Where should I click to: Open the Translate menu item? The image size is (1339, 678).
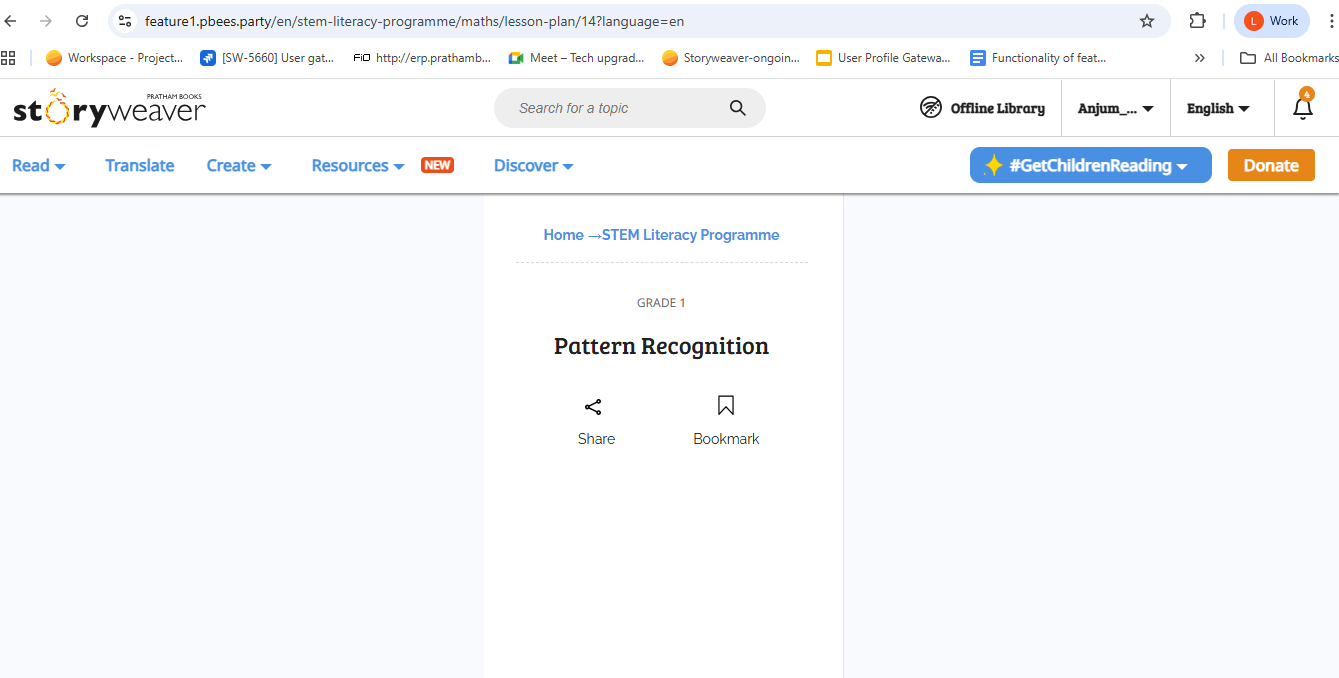(x=140, y=166)
